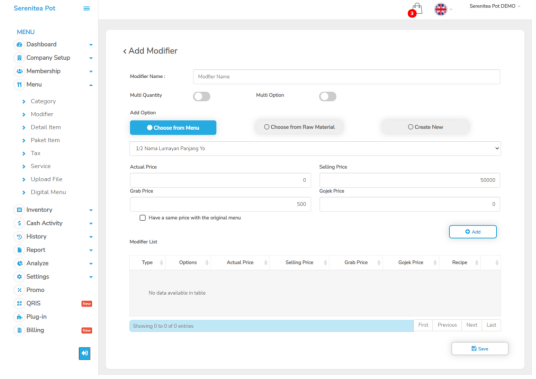Click the Membership people icon
Viewport: 536px width, 379px height.
pos(19,71)
